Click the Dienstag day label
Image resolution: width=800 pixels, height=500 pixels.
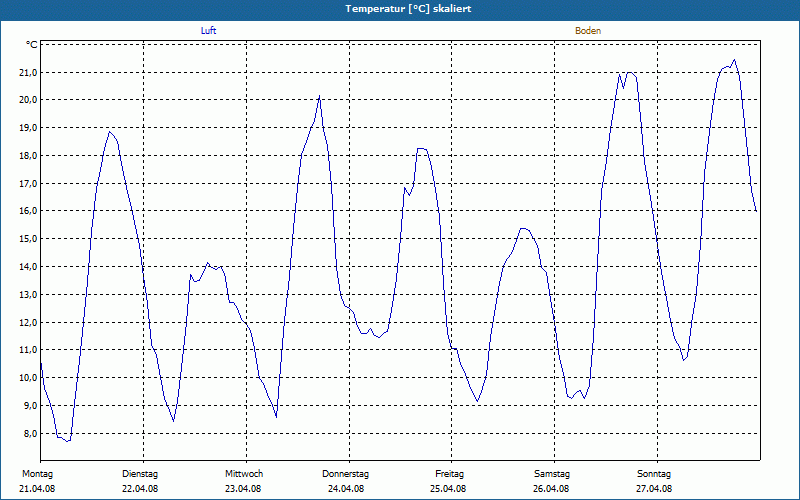140,474
